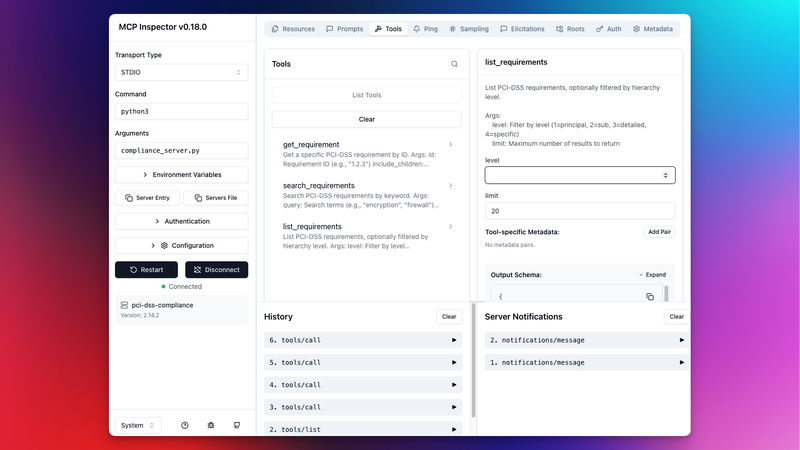
Task: Copy the Output Schema using copy icon
Action: (x=649, y=297)
